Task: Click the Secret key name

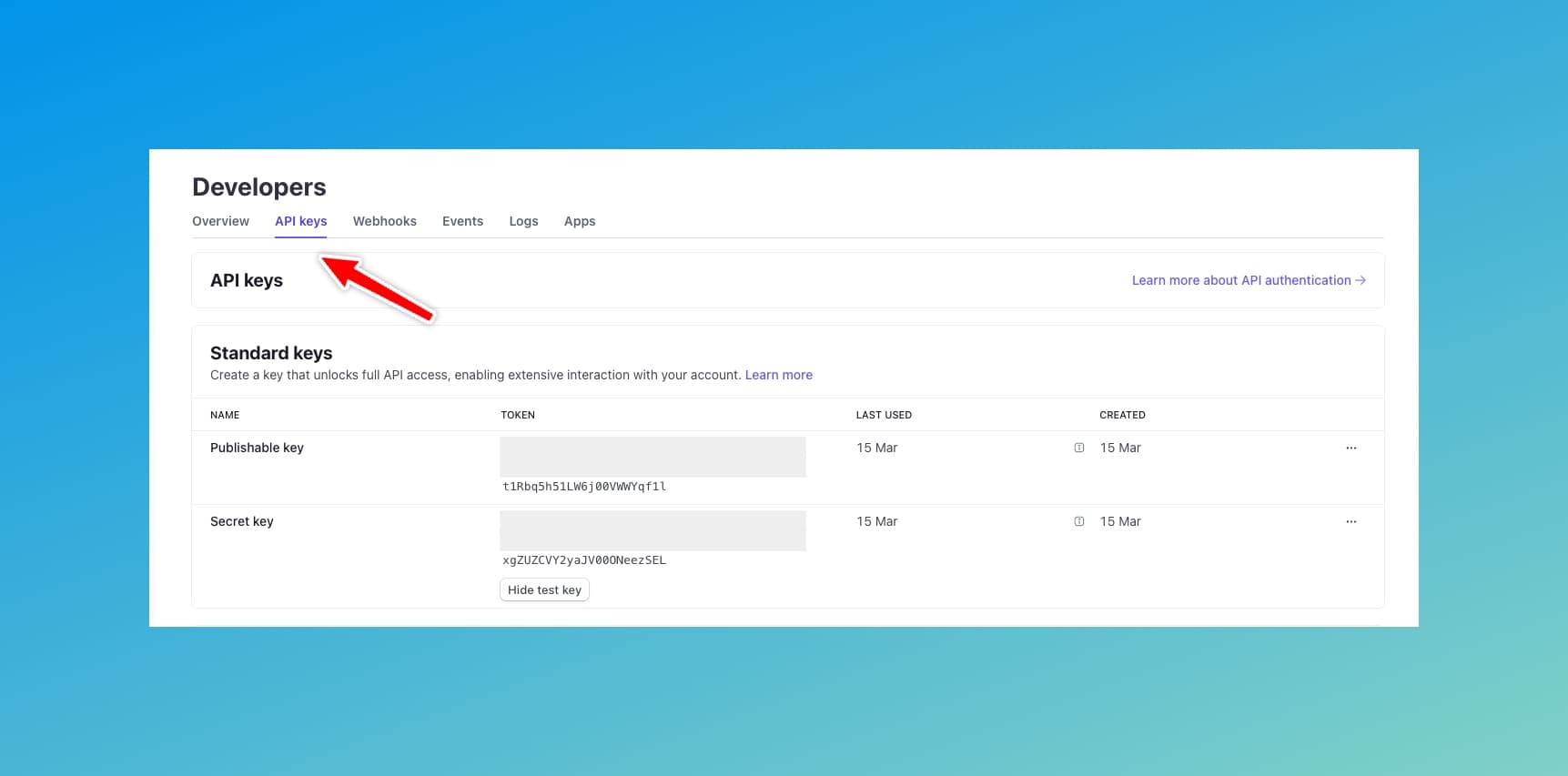Action: click(x=241, y=521)
